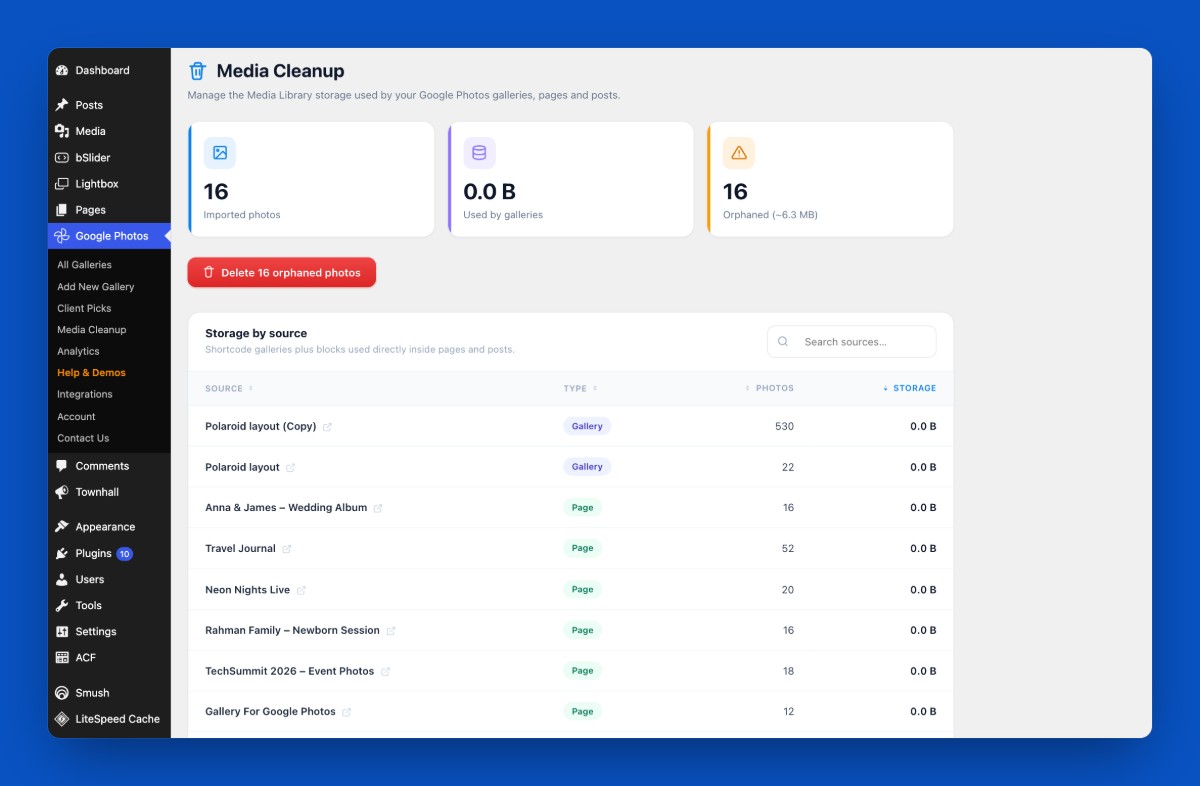Go to Add New Gallery

click(x=95, y=287)
